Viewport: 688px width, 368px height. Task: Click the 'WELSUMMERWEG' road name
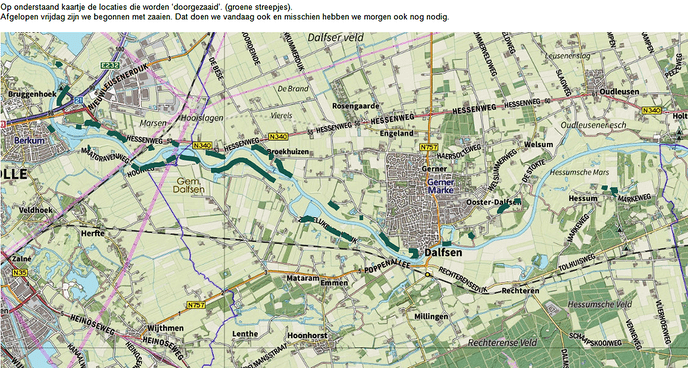coord(502,170)
